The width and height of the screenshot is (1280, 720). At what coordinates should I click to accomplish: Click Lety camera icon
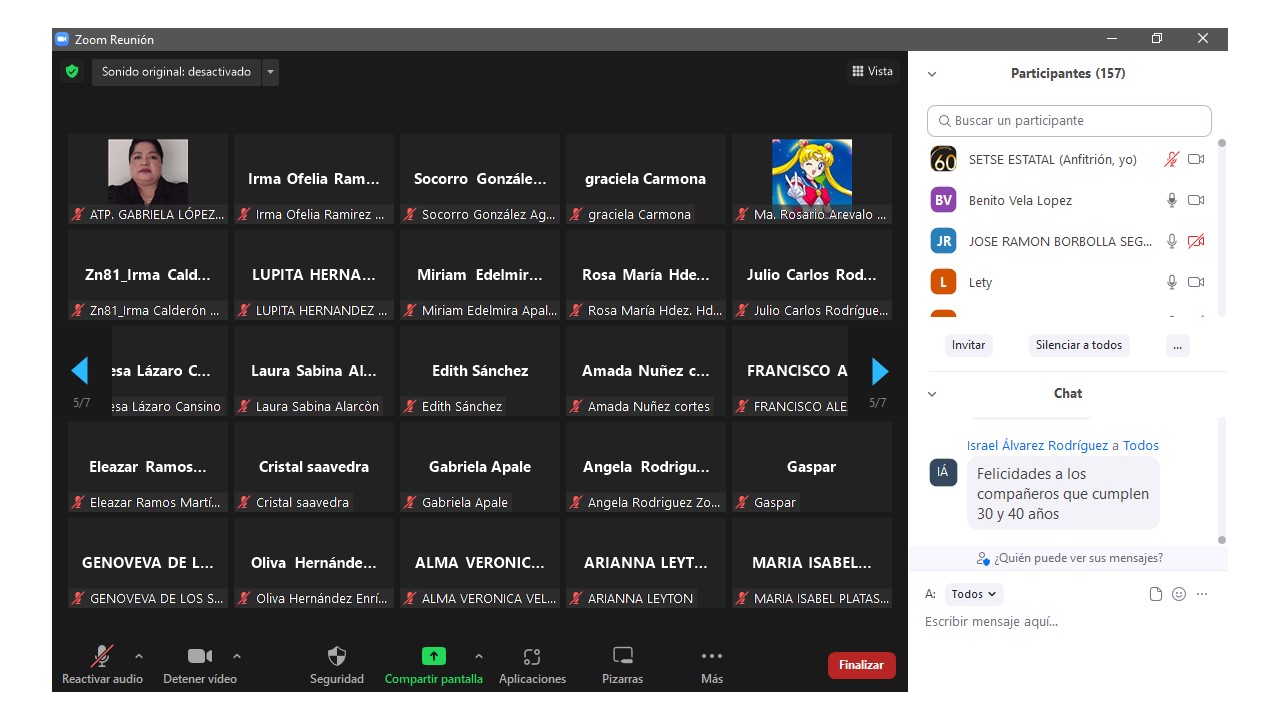[1196, 282]
